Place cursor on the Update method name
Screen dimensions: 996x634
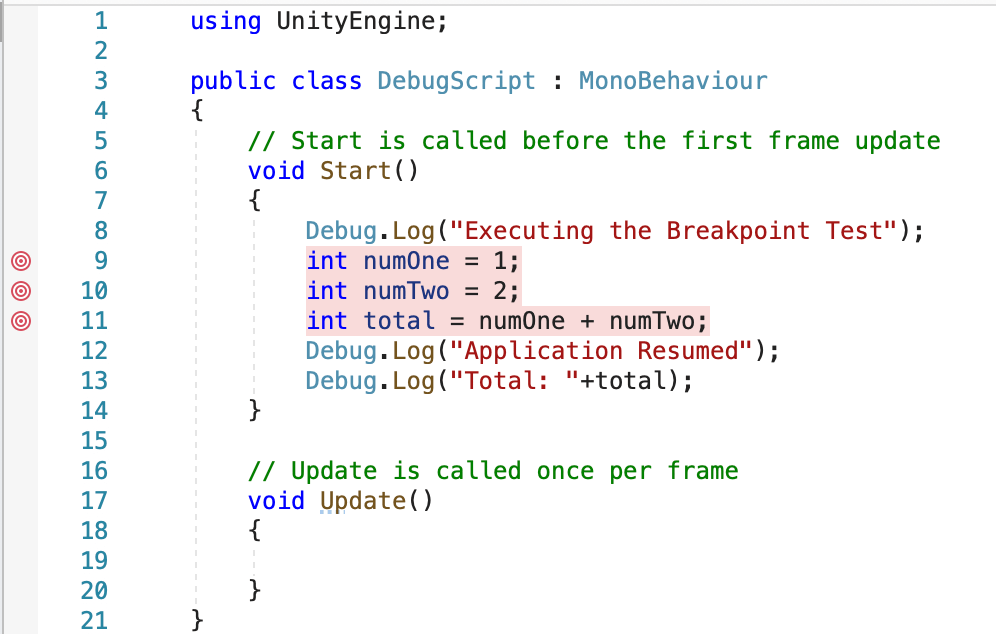(365, 501)
